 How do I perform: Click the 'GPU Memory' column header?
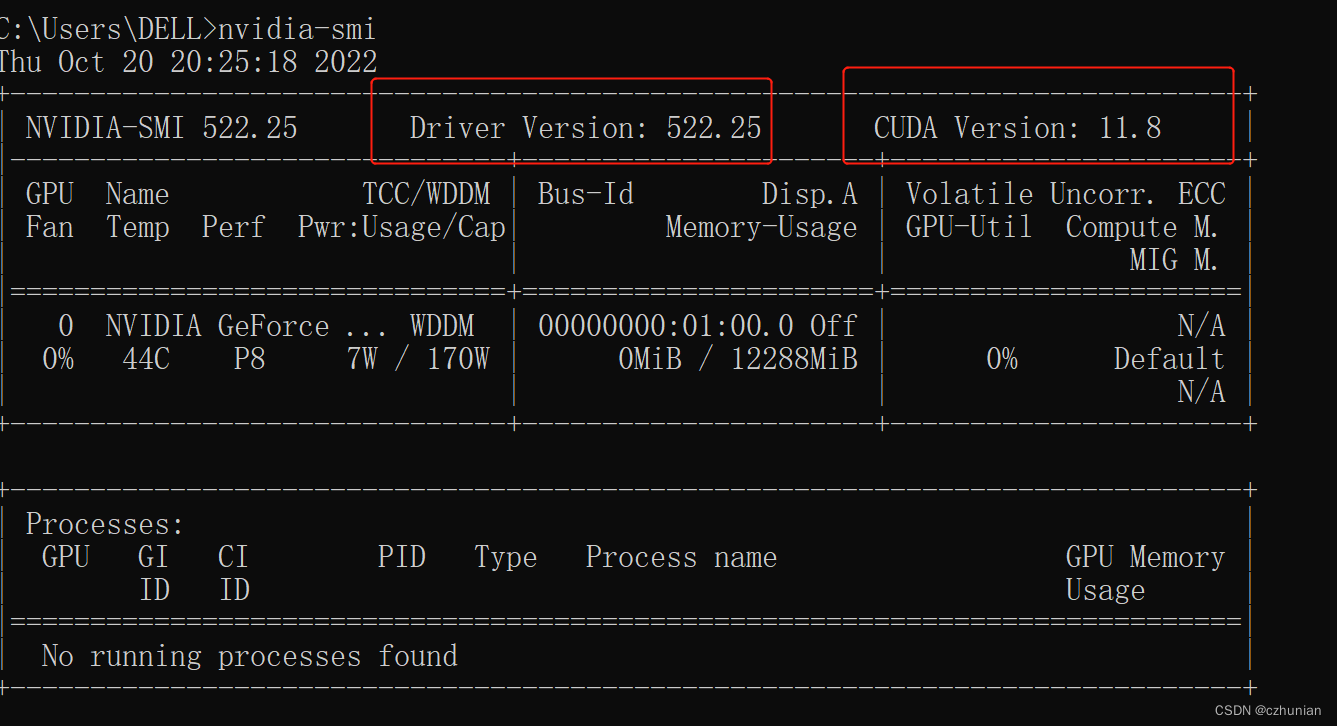pos(1145,557)
